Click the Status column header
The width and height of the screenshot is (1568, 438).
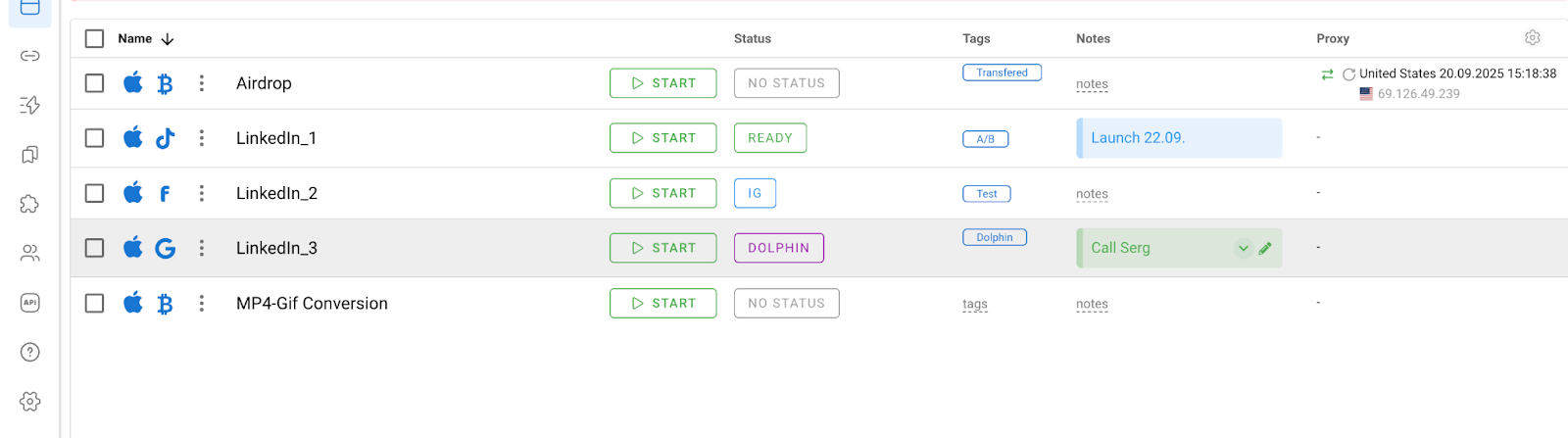(x=752, y=39)
